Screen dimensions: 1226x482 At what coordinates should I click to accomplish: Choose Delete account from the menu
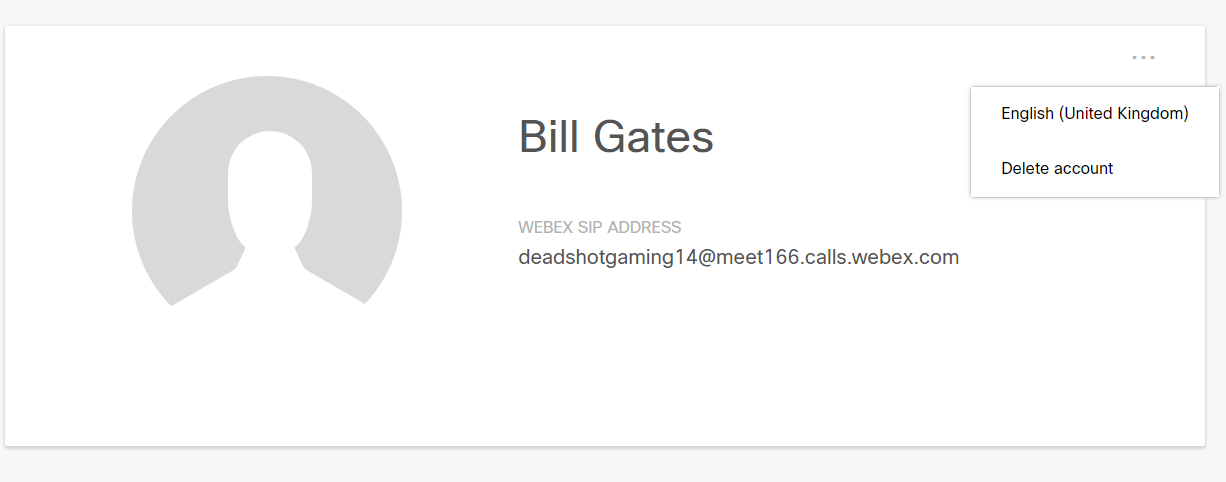(x=1094, y=168)
